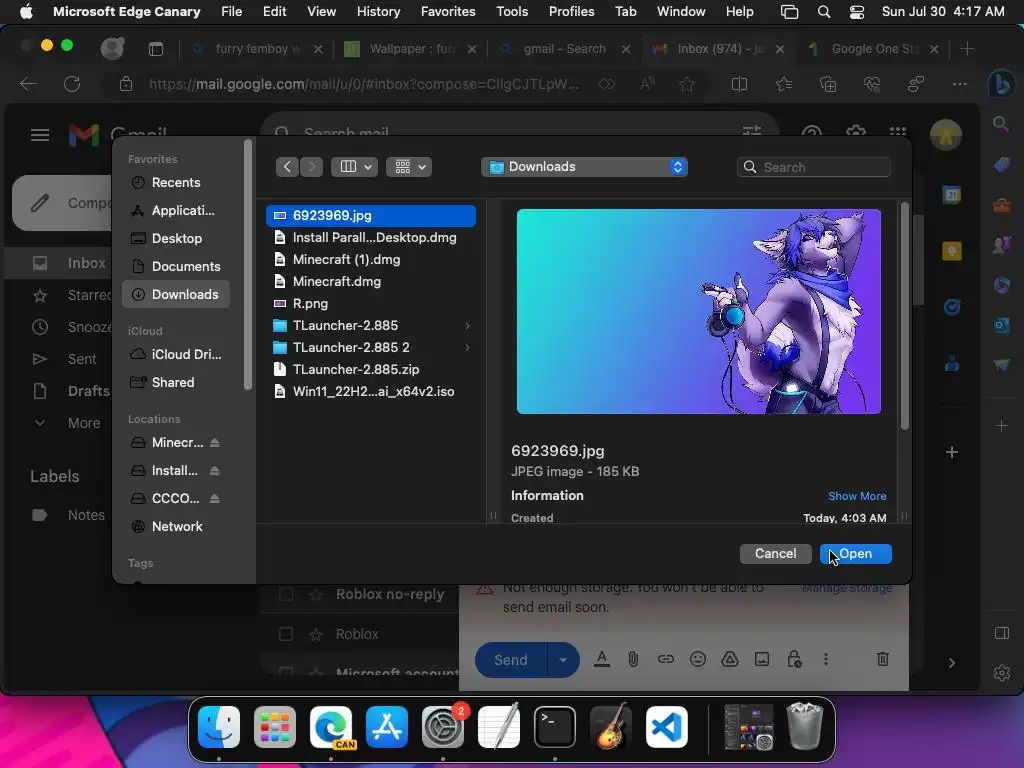Viewport: 1024px width, 768px height.
Task: Click Gmail insert emoji icon
Action: pyautogui.click(x=697, y=660)
